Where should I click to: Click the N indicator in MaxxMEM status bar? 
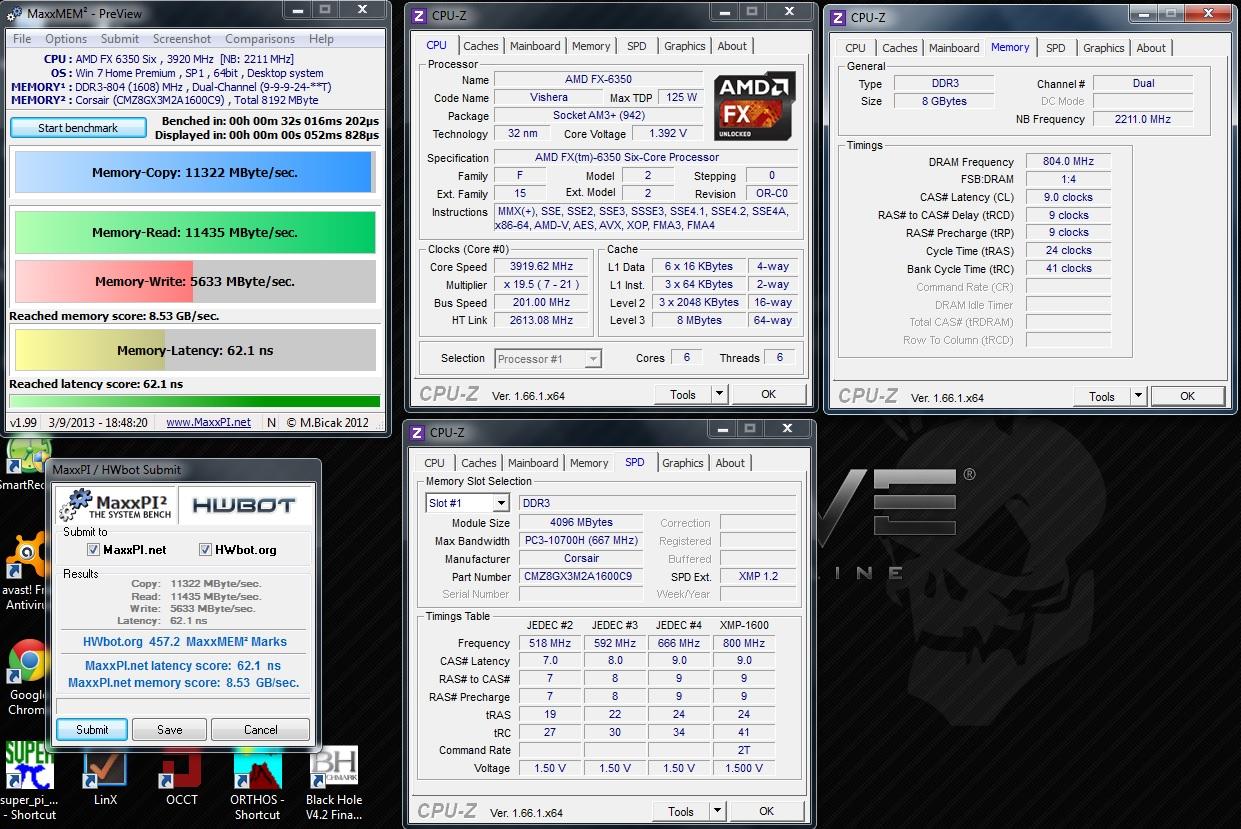point(271,423)
